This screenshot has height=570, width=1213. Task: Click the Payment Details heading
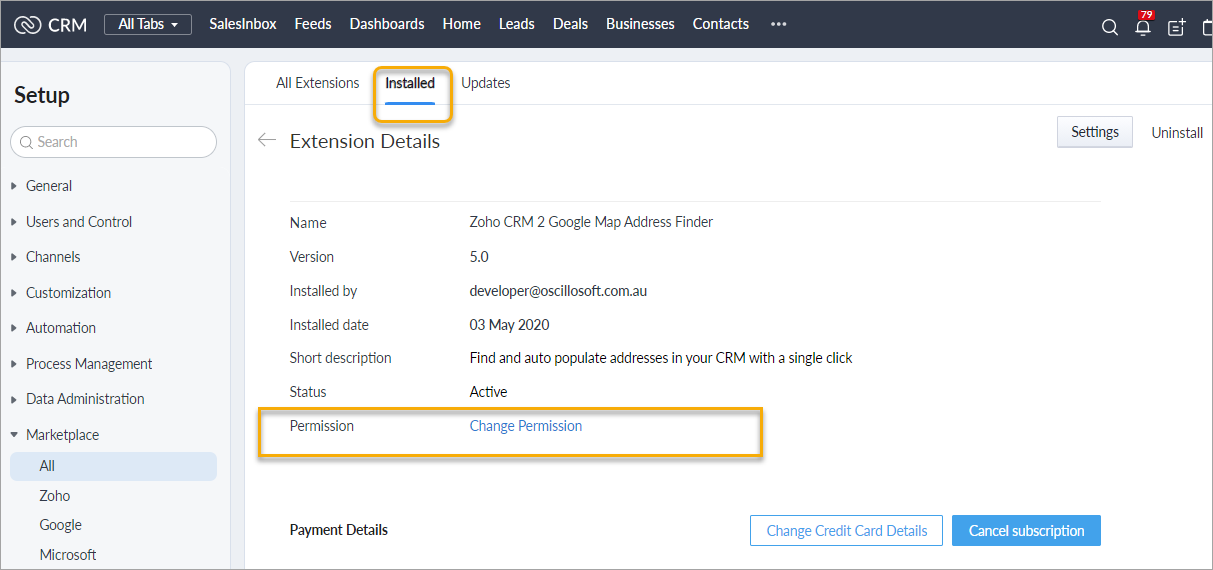(x=339, y=530)
